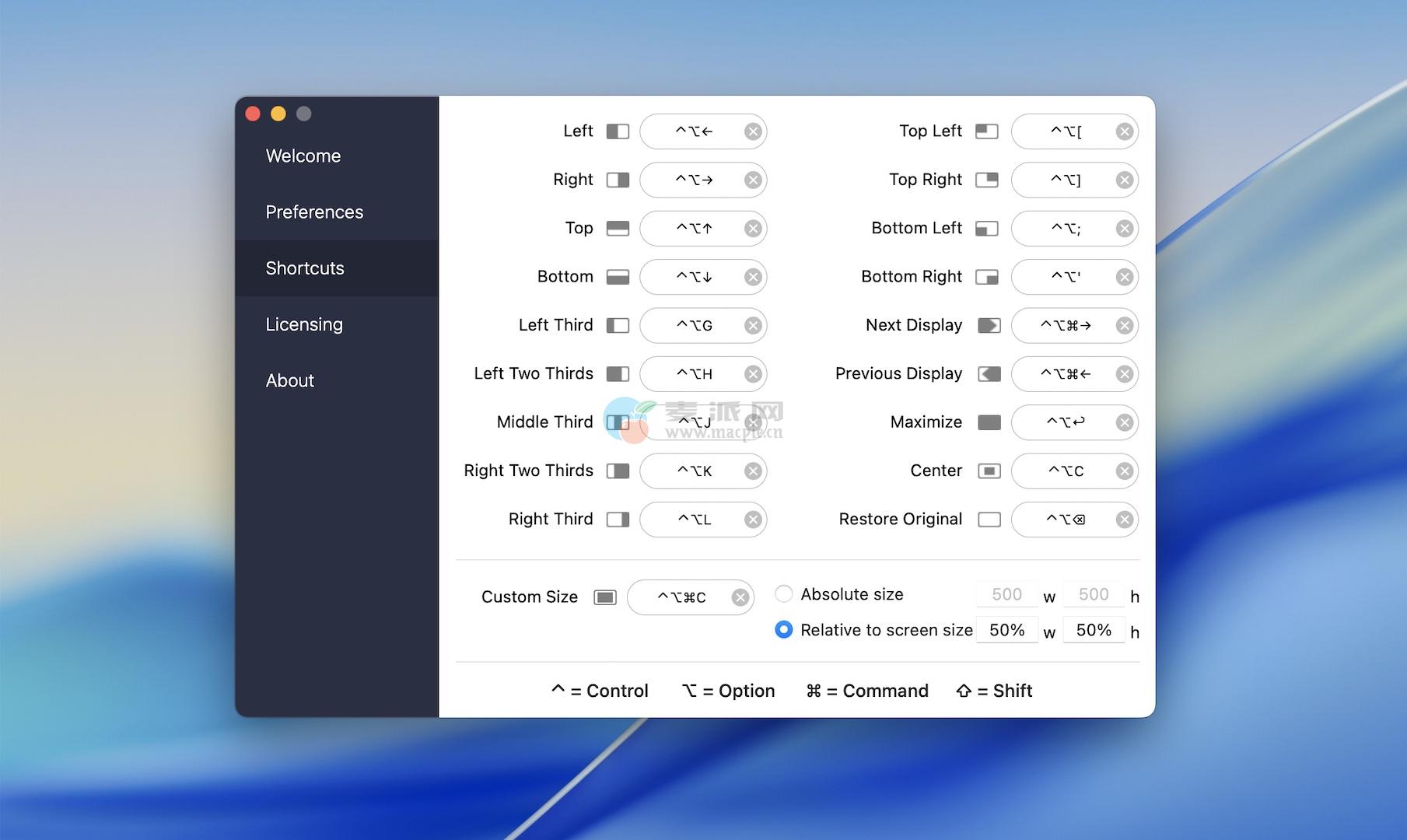Select Relative to screen size option
Screen dimensions: 1407x840
[x=784, y=630]
